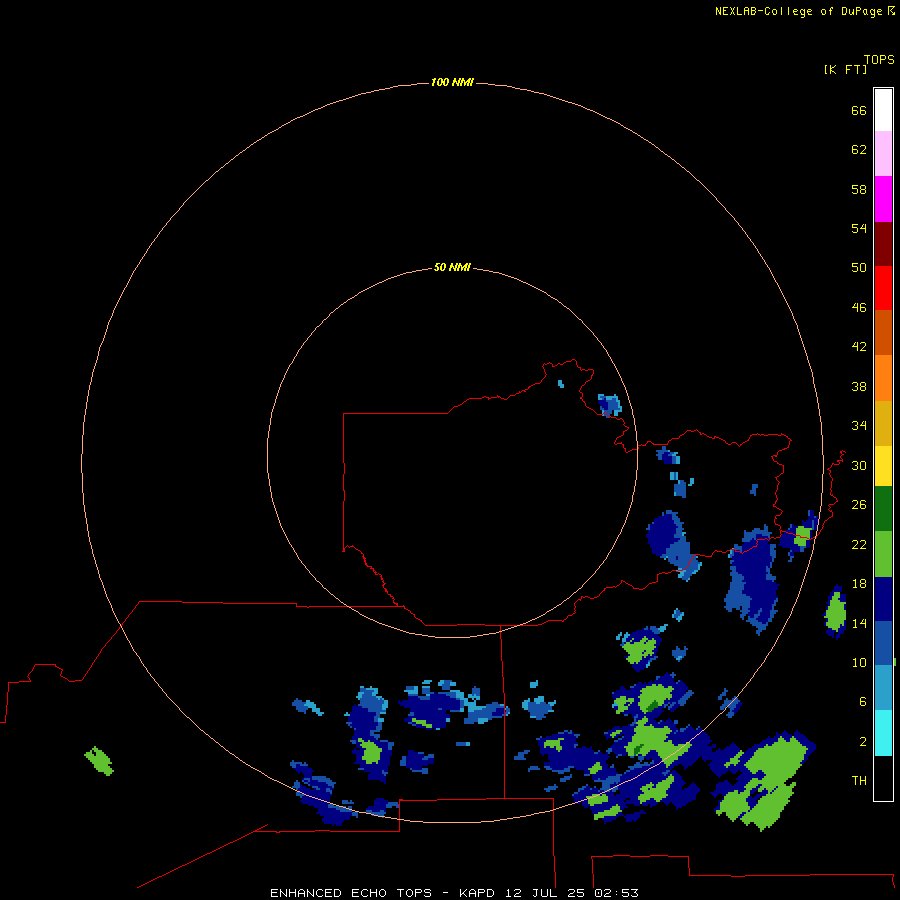Viewport: 900px width, 900px height.
Task: Click the 100 NMI range ring label
Action: click(x=452, y=83)
